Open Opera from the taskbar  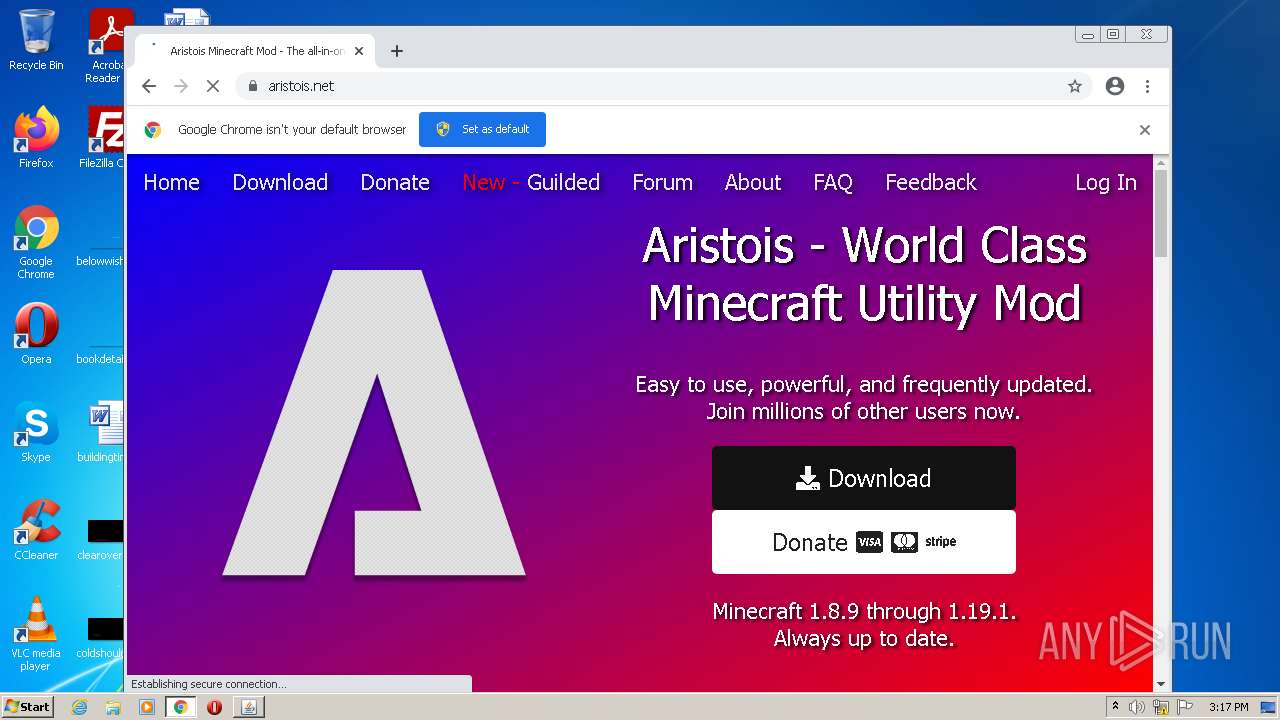pos(214,707)
